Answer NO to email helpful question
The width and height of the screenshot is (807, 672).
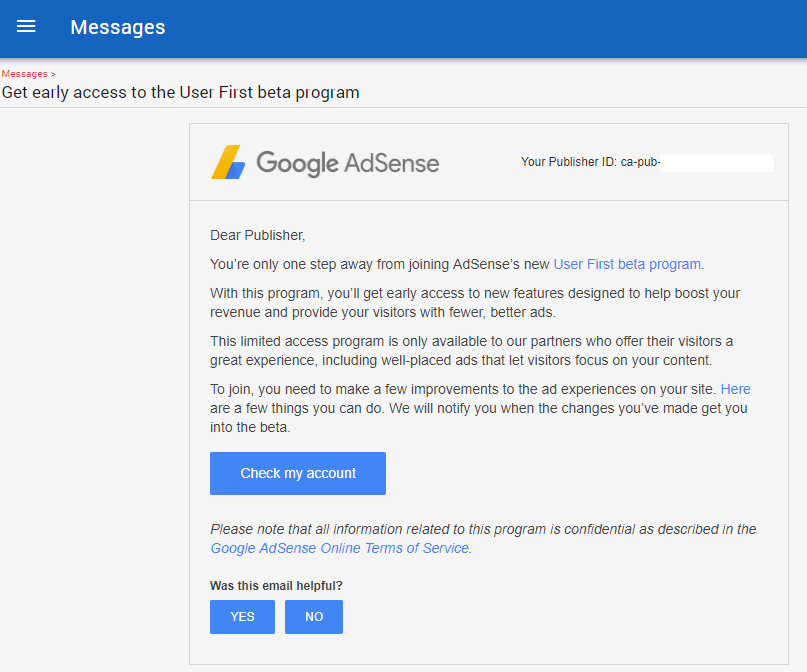pos(314,617)
